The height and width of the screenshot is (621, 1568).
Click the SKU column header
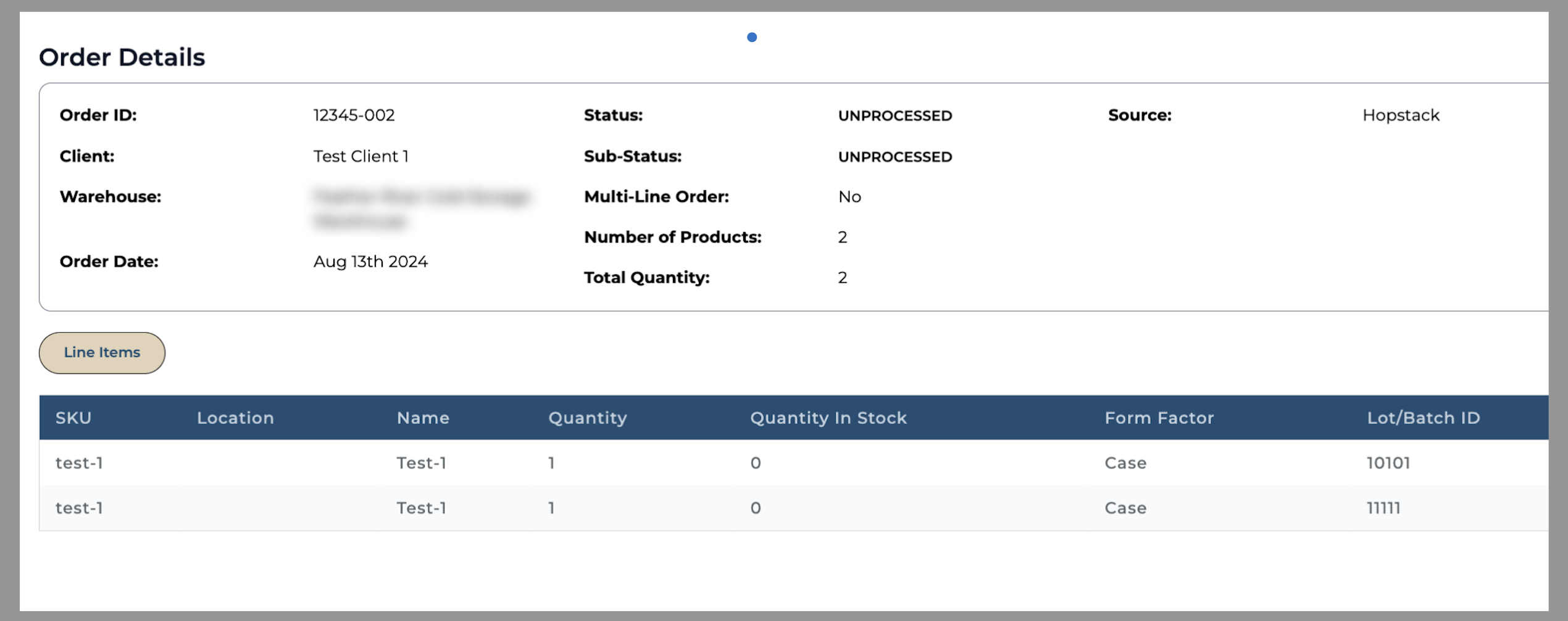coord(73,418)
